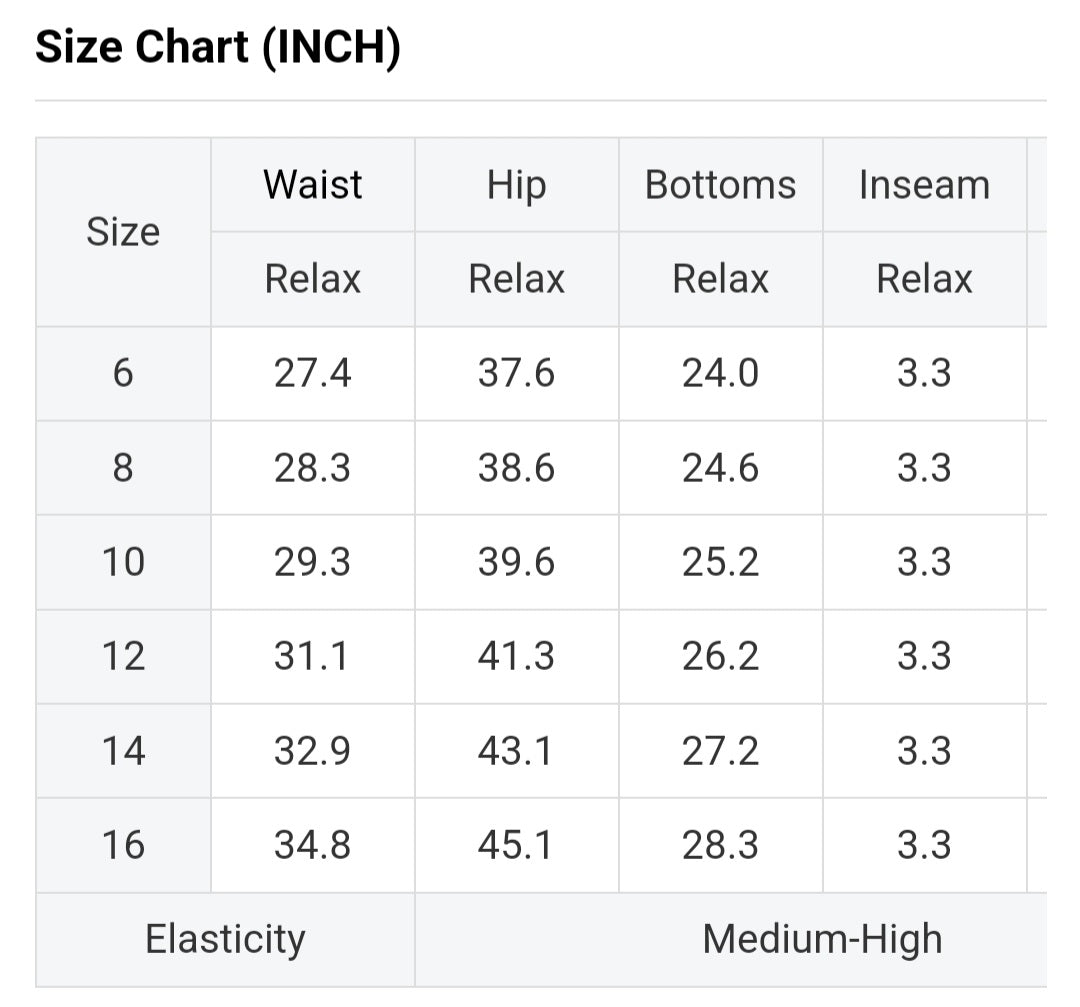This screenshot has width=1080, height=1007.
Task: Click the Size Chart (INCH) heading
Action: pyautogui.click(x=218, y=49)
